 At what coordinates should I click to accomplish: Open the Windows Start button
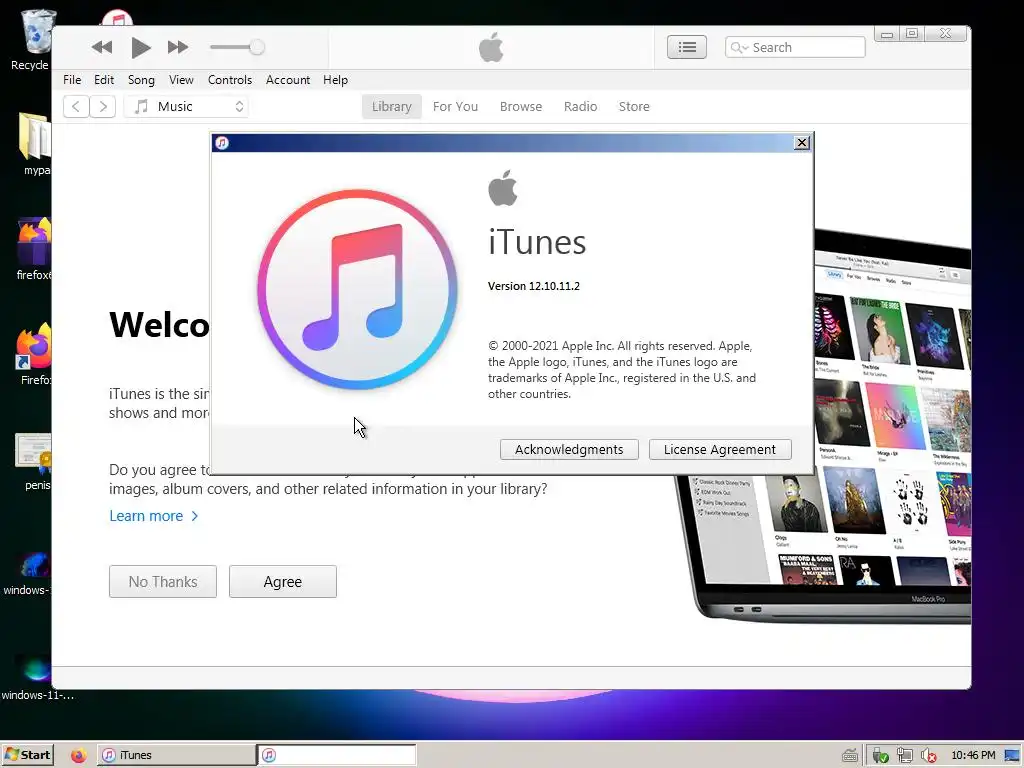click(x=27, y=755)
